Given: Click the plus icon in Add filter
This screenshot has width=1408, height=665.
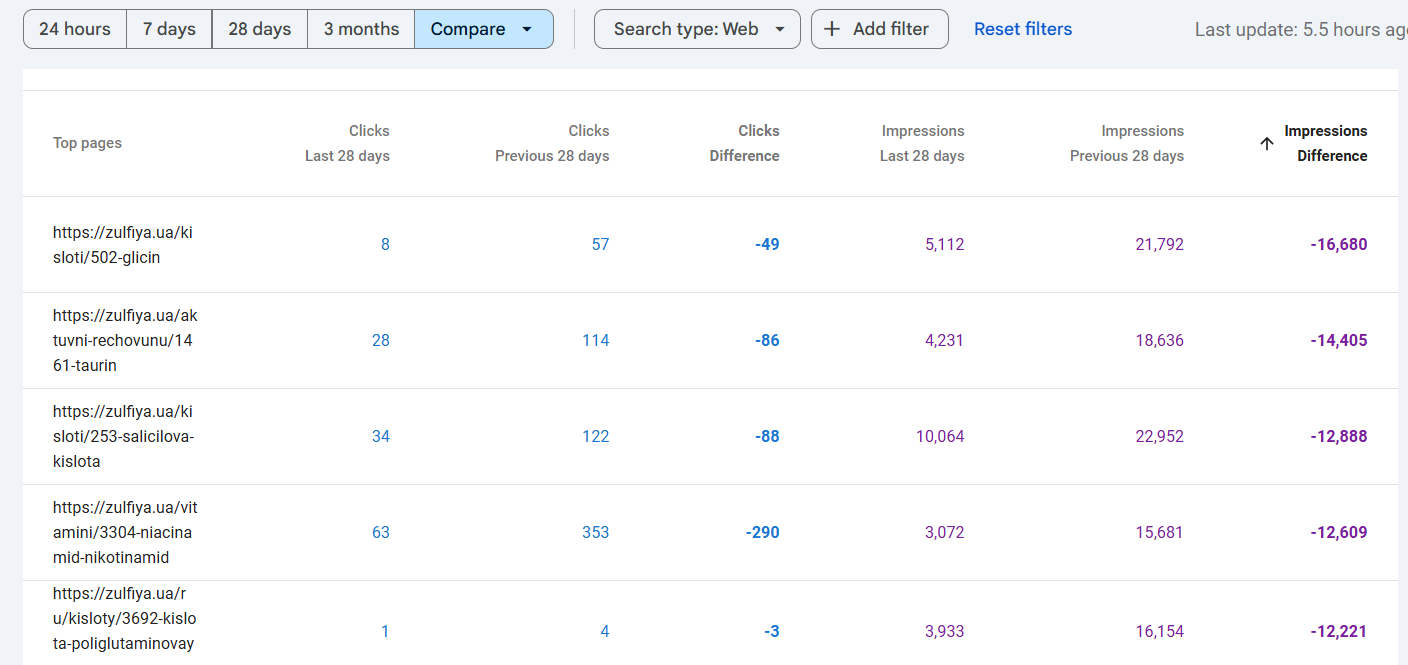Looking at the screenshot, I should click(x=832, y=29).
